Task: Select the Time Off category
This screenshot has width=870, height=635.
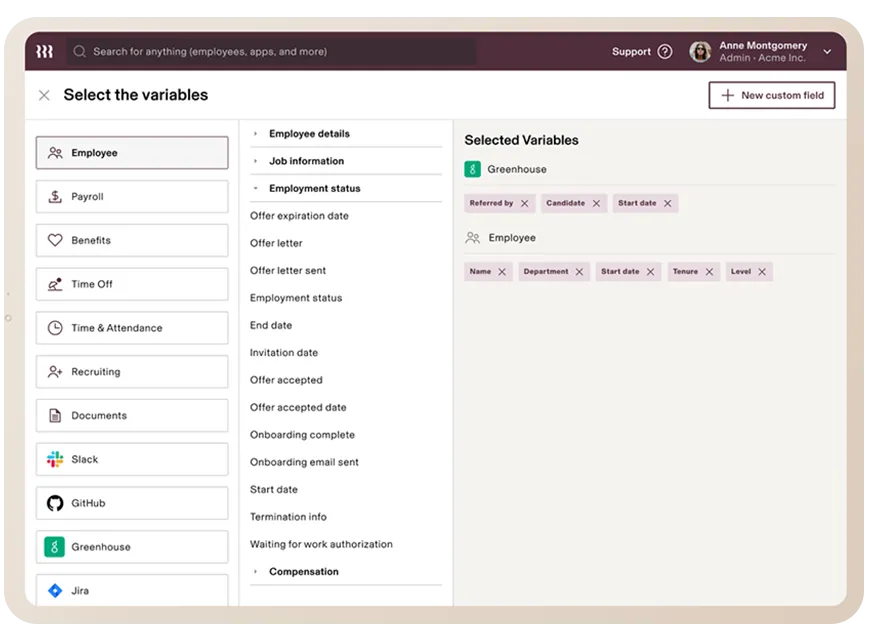Action: pos(132,284)
